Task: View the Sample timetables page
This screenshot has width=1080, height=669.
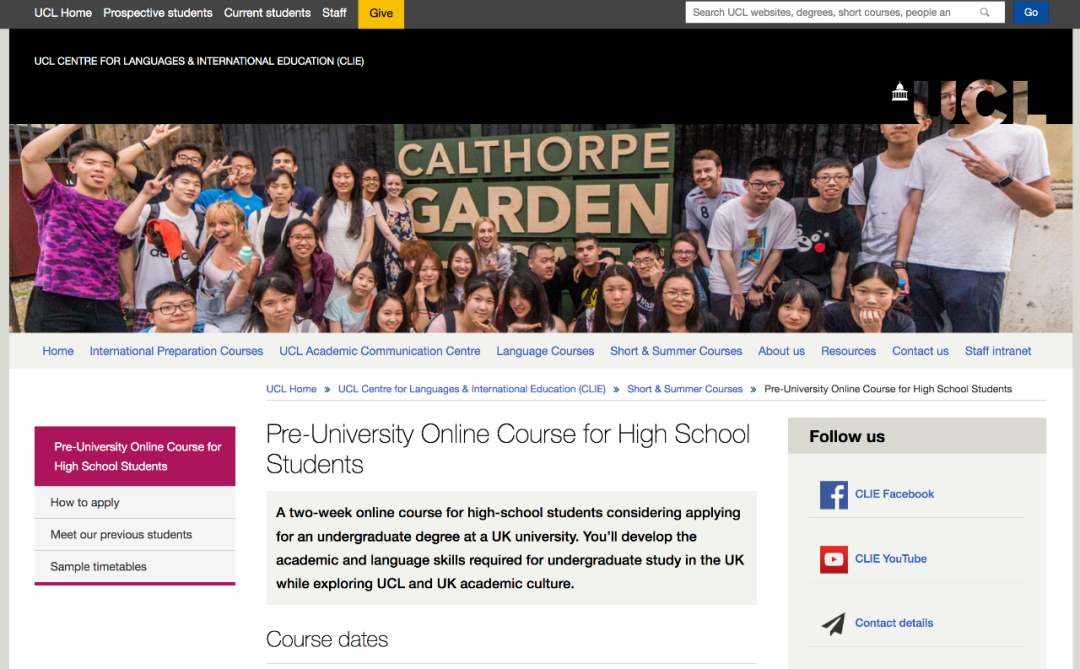Action: [x=98, y=567]
